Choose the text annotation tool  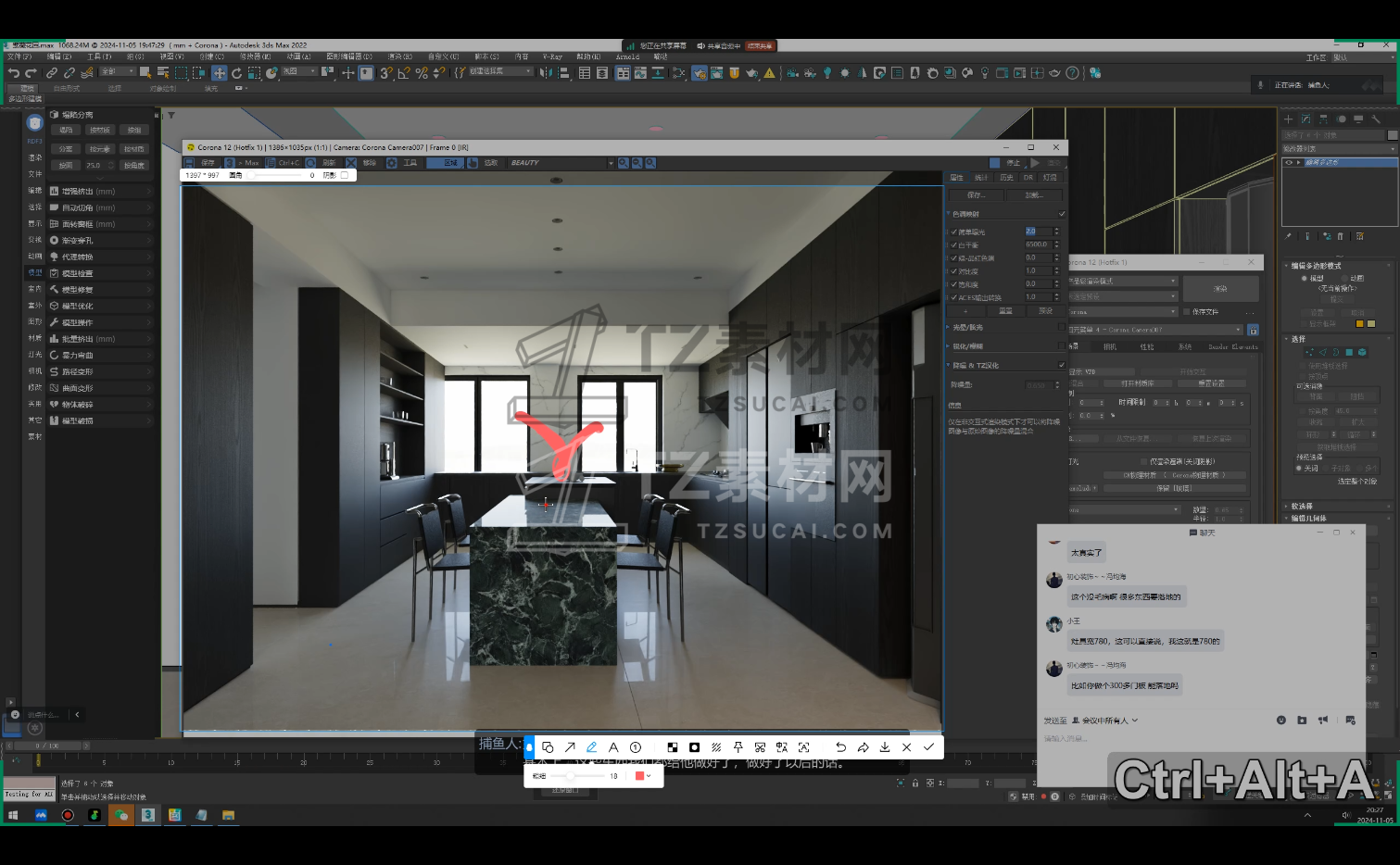click(613, 747)
